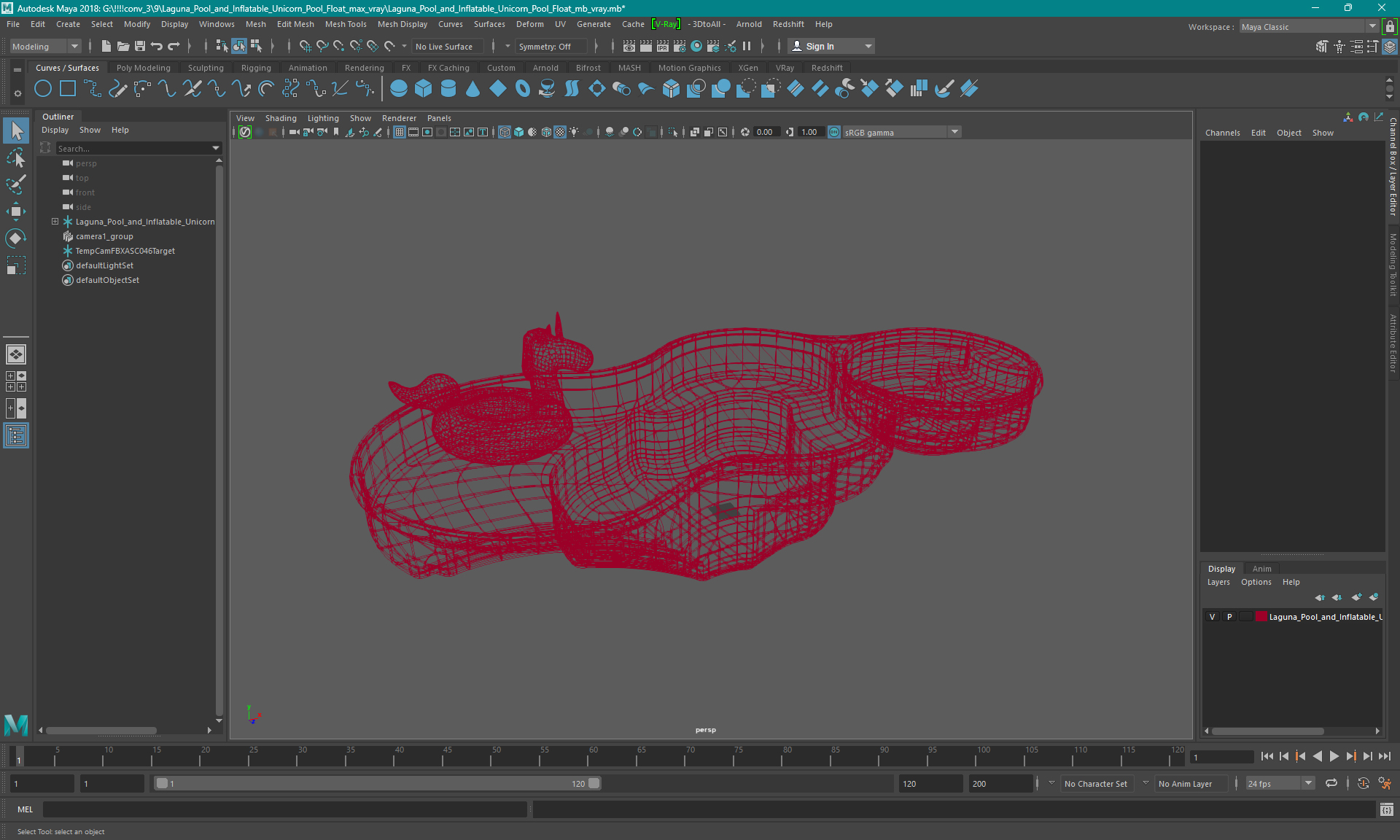Click the Redo arrow icon

pyautogui.click(x=174, y=46)
